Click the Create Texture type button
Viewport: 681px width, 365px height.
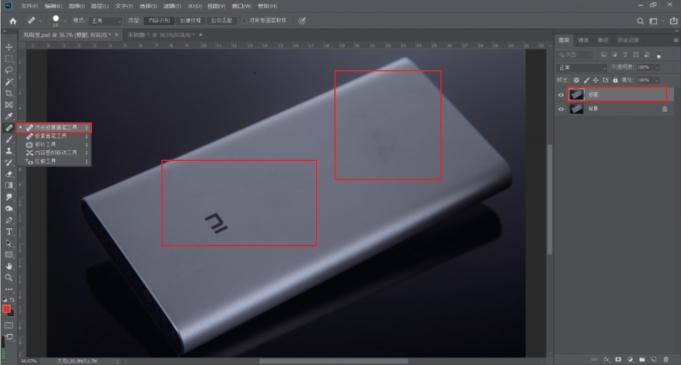(x=190, y=21)
